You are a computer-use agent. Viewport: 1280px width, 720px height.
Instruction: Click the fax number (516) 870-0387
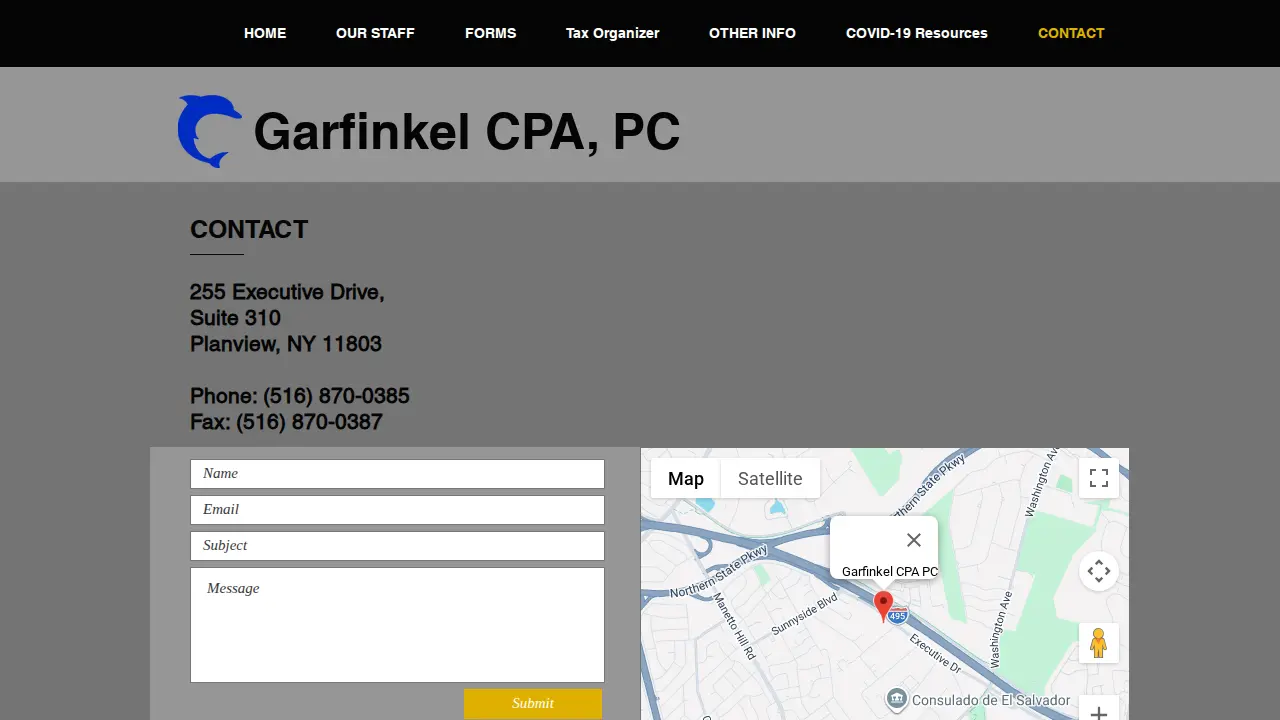click(x=309, y=422)
